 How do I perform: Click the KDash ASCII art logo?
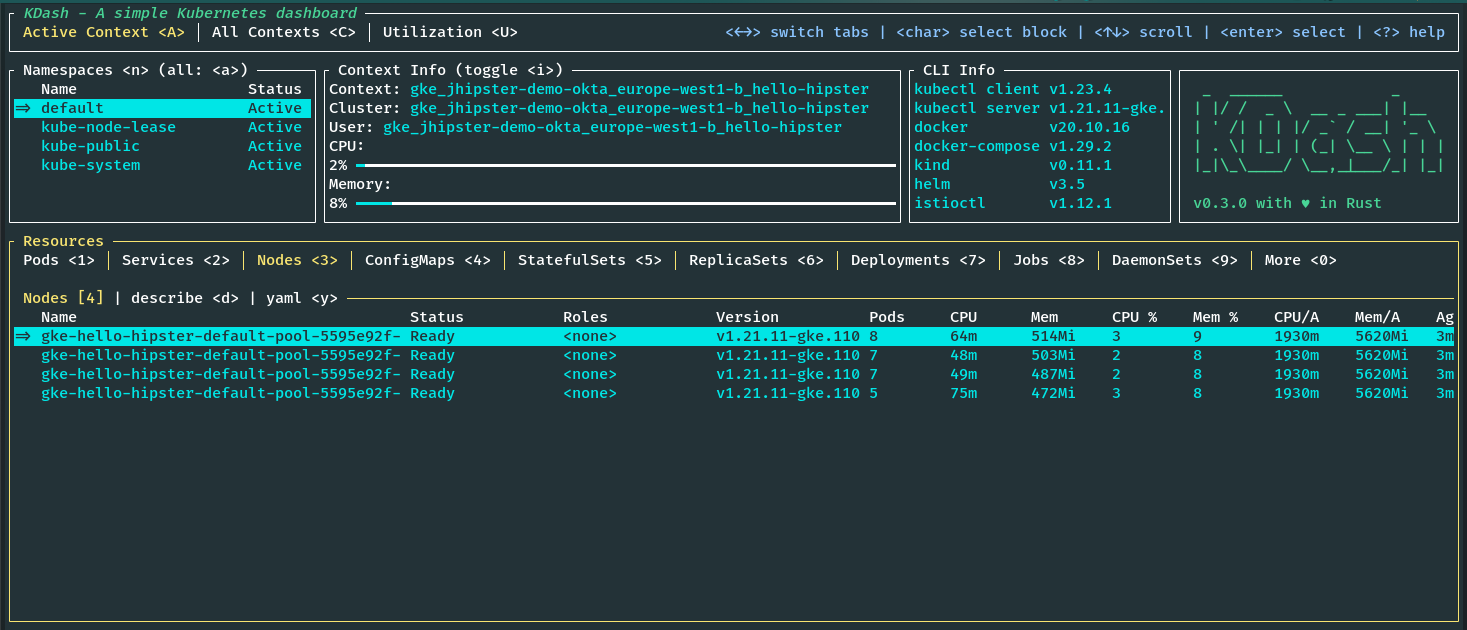pos(1318,136)
